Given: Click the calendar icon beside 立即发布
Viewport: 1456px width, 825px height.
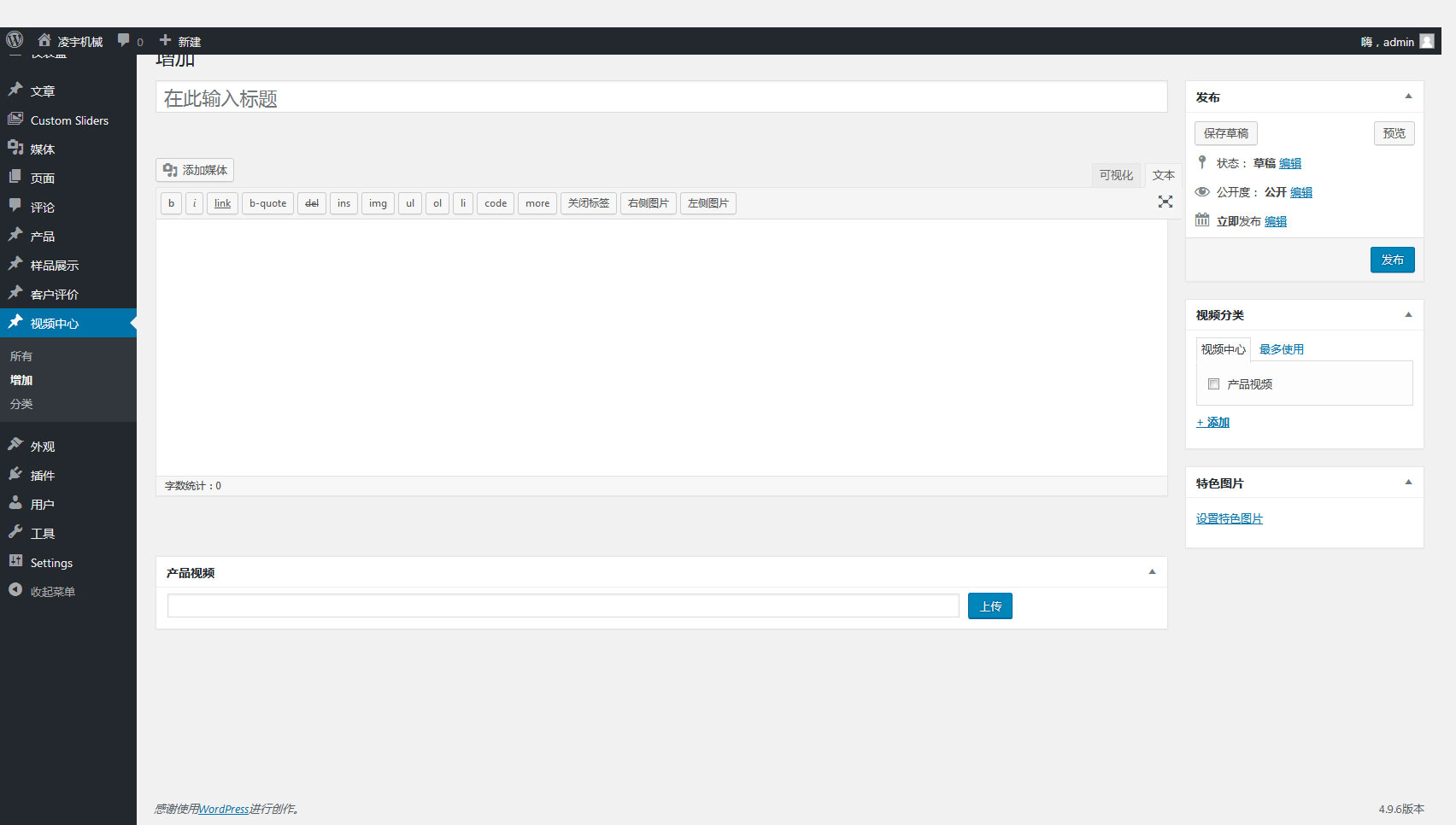Looking at the screenshot, I should pyautogui.click(x=1202, y=219).
